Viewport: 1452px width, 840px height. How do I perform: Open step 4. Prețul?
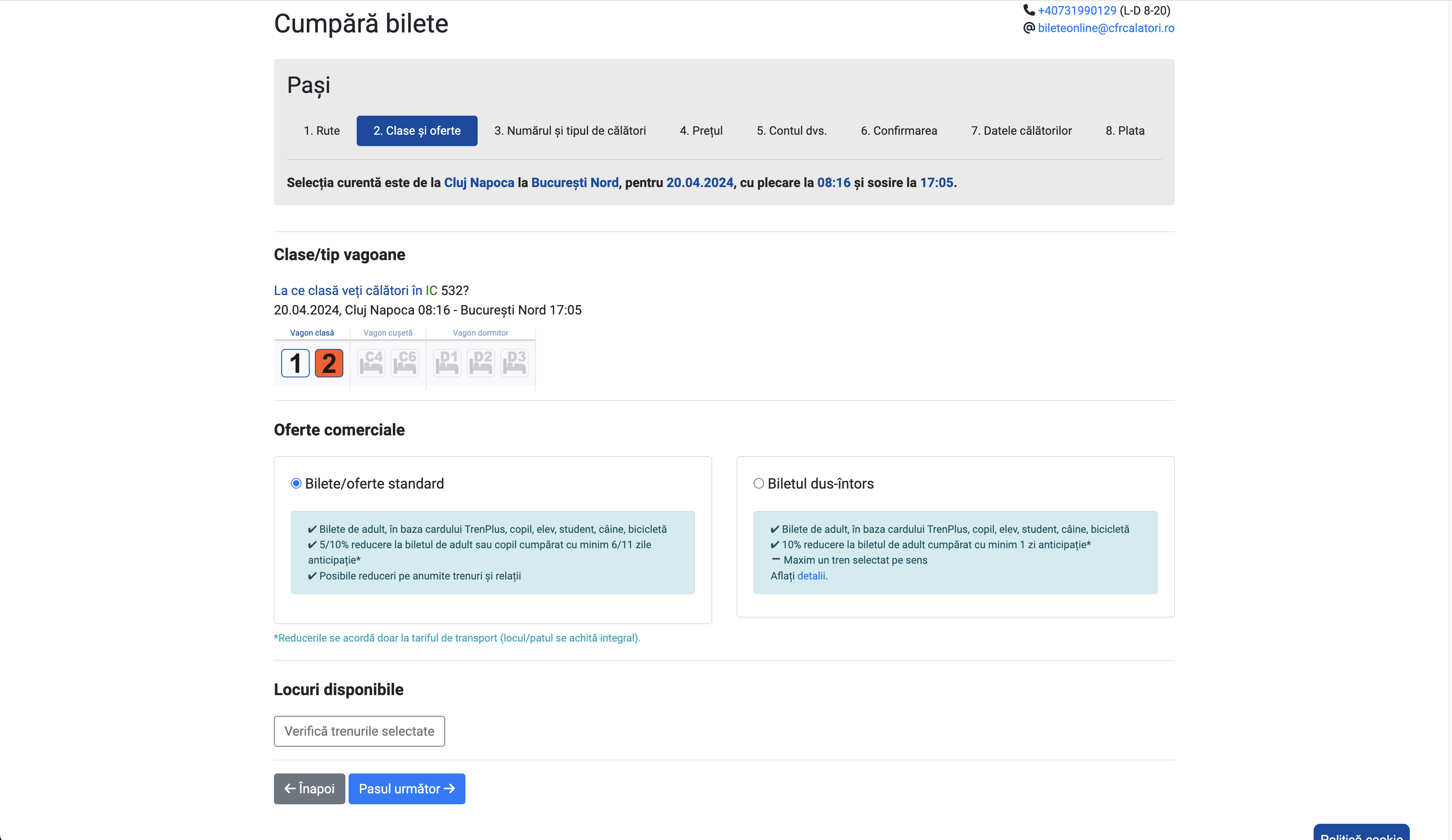click(701, 131)
